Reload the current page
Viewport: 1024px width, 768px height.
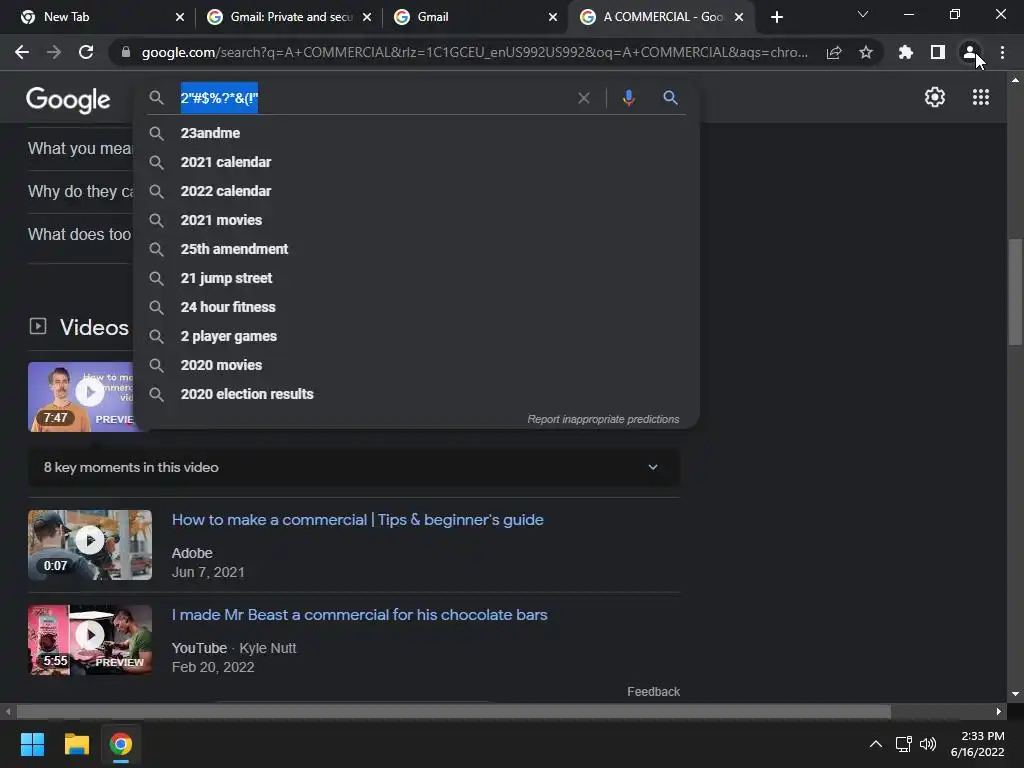click(x=86, y=52)
